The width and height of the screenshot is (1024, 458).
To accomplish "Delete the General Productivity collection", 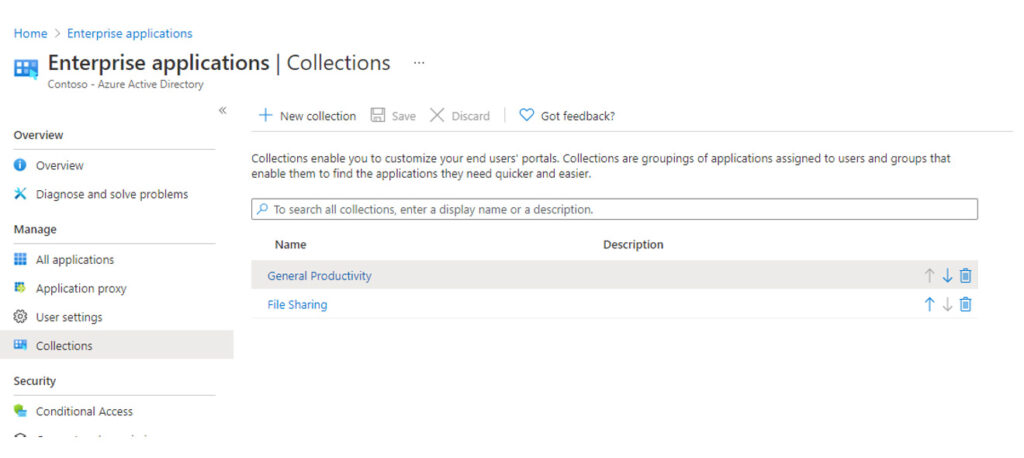I will (x=965, y=276).
